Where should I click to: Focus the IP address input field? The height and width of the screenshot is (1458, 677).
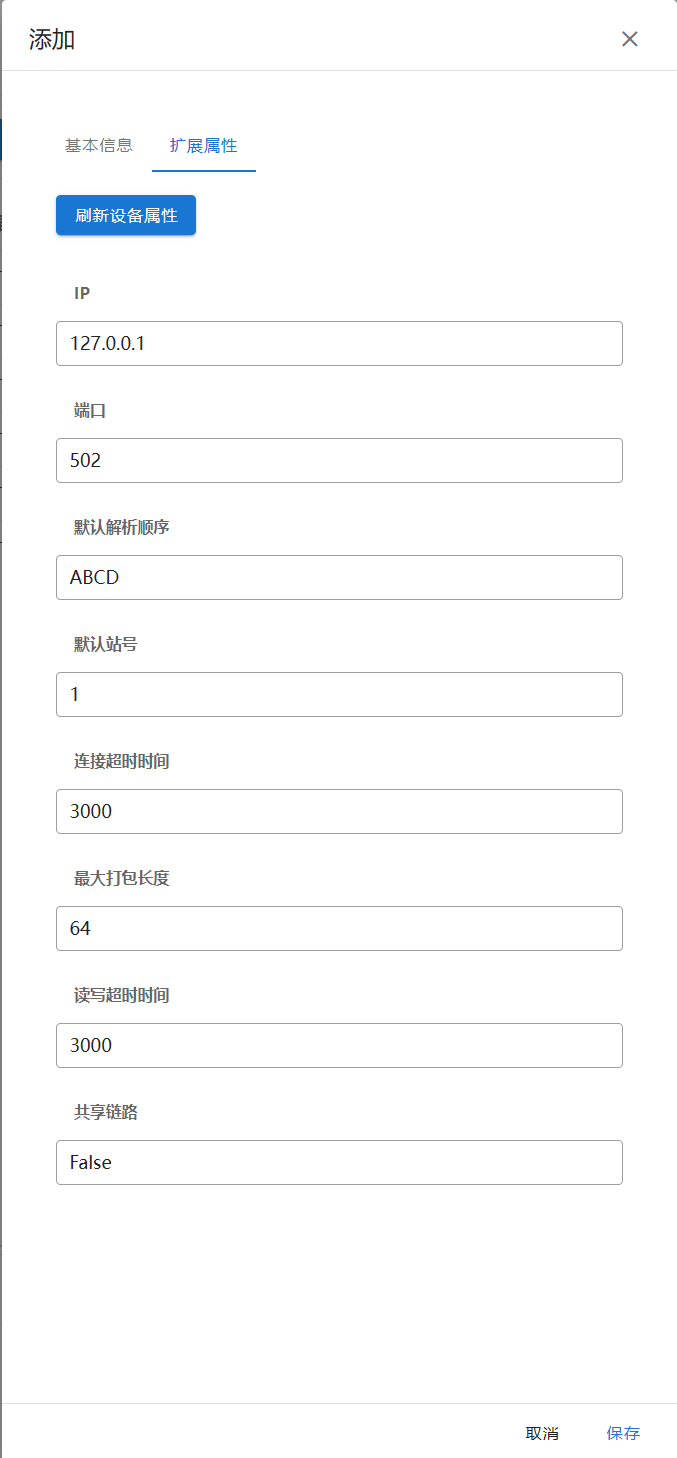point(339,343)
